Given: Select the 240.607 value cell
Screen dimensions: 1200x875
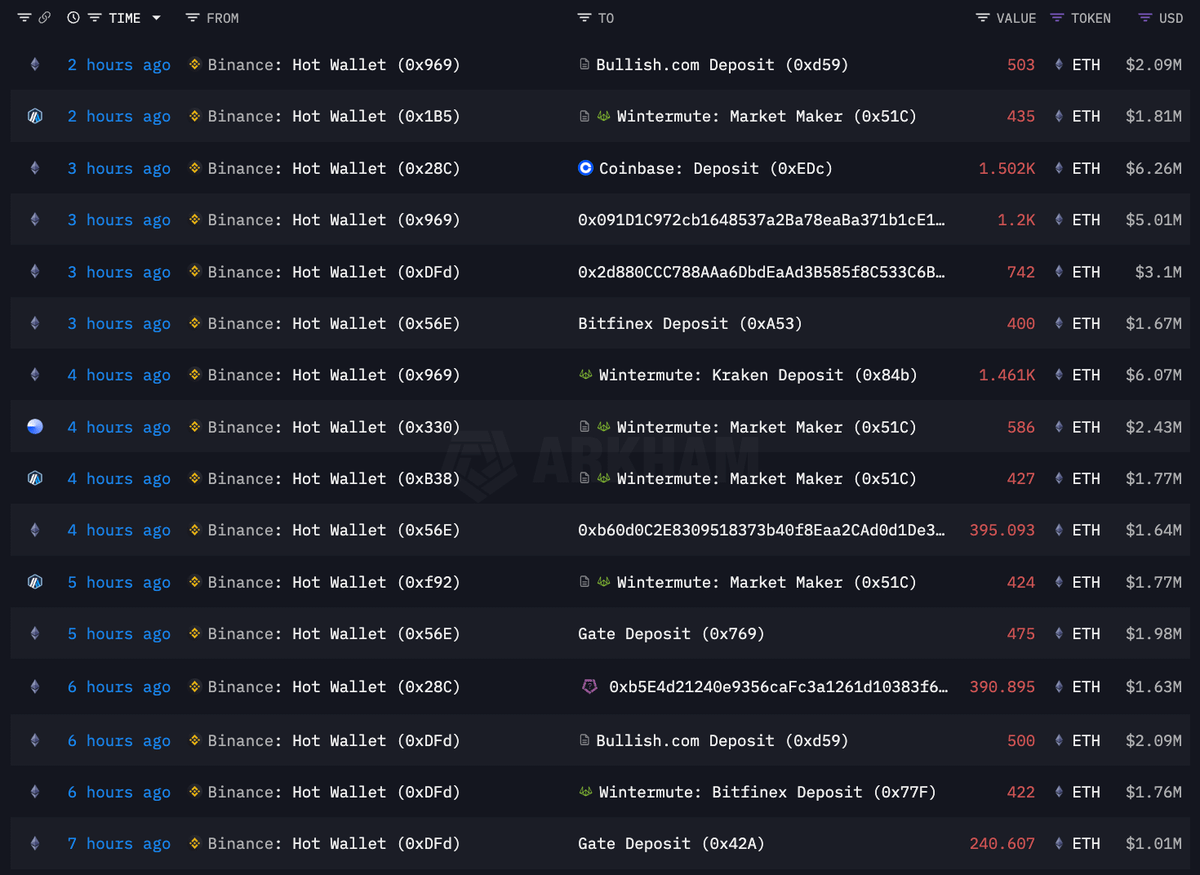Looking at the screenshot, I should pos(1002,844).
